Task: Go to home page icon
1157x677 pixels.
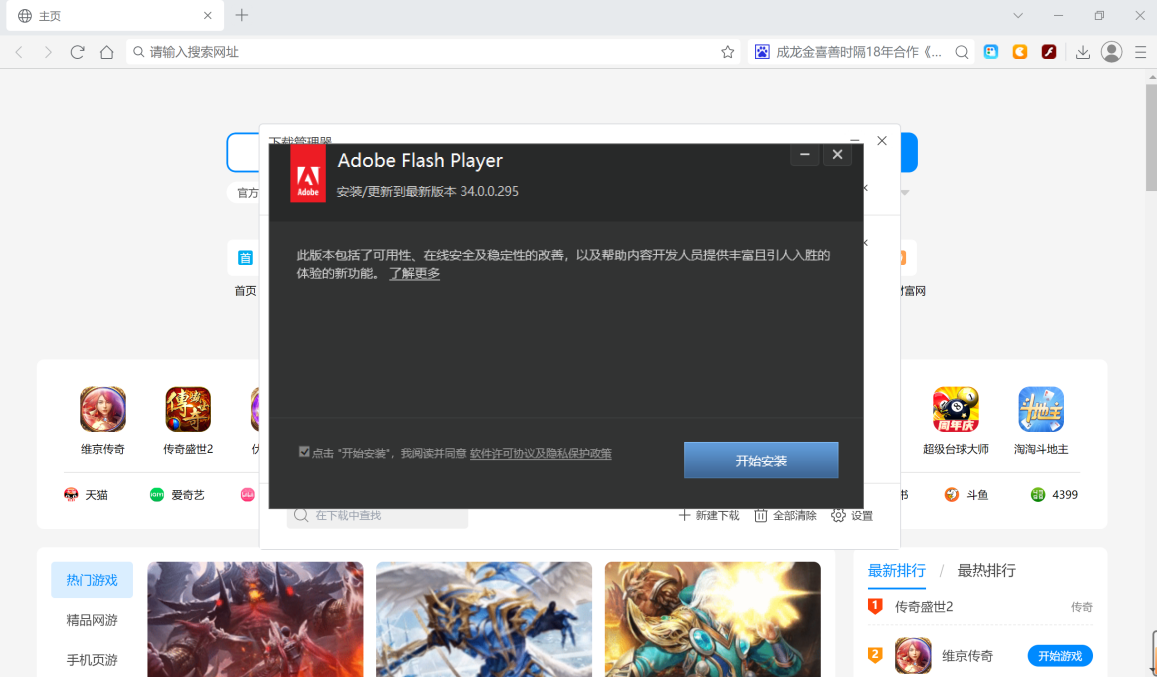Action: [107, 52]
